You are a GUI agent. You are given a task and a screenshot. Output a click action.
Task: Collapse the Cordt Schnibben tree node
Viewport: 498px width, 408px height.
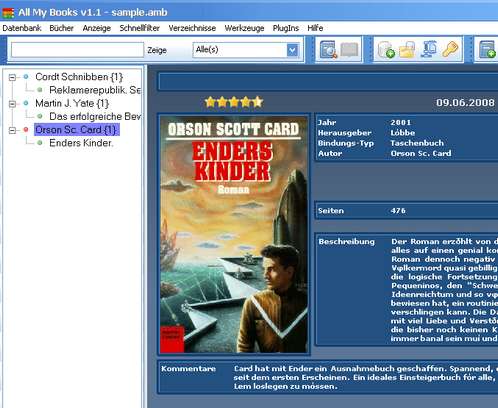[12, 77]
